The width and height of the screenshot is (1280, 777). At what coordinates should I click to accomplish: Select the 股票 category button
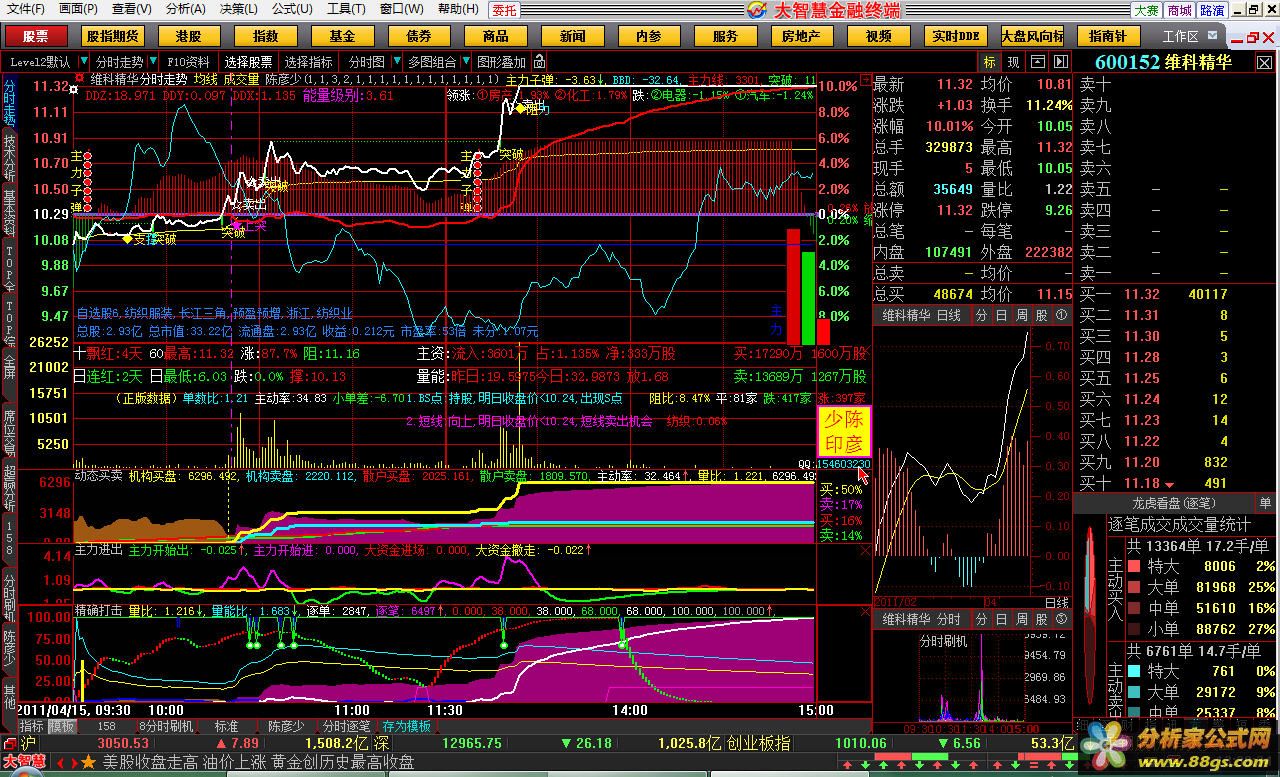[x=36, y=36]
